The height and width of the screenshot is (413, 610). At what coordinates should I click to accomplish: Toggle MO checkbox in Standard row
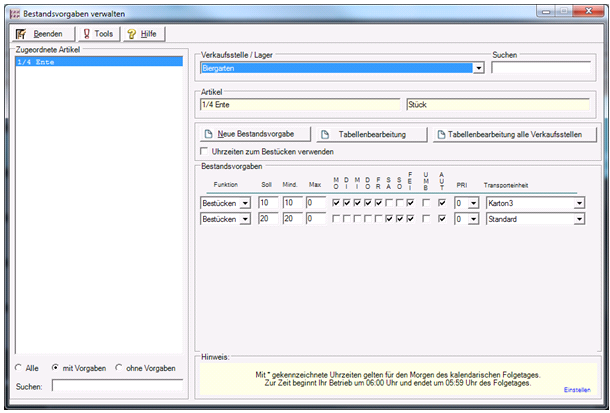point(336,219)
